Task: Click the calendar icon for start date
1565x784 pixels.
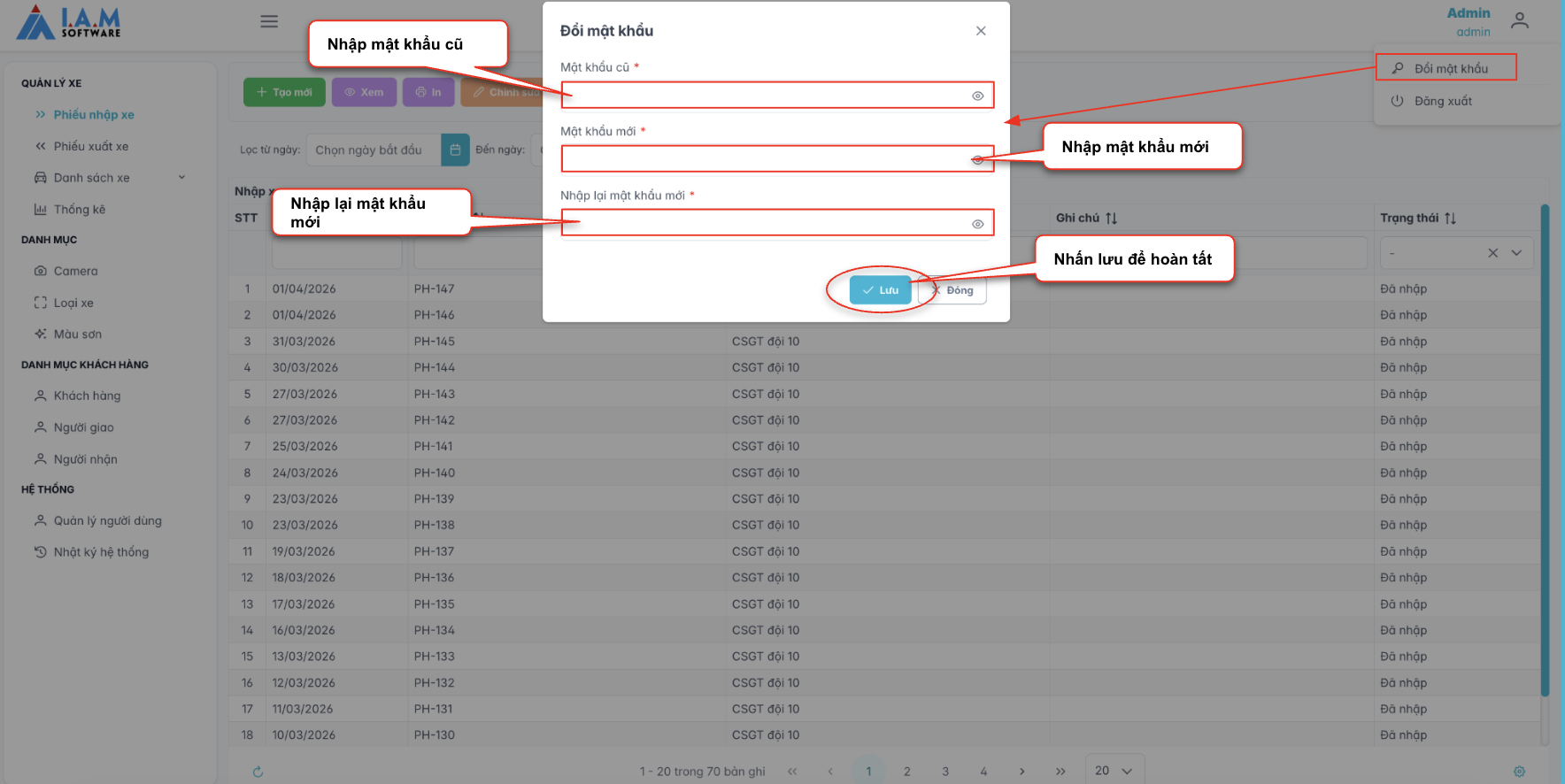Action: (455, 150)
